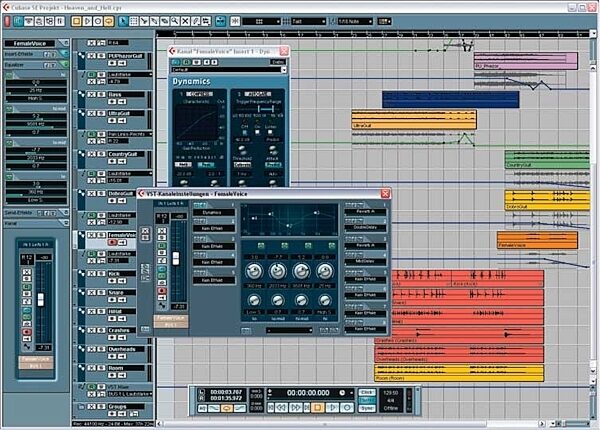The image size is (600, 430).
Task: Toggle first EQ band on in channel settings
Action: coord(261,246)
